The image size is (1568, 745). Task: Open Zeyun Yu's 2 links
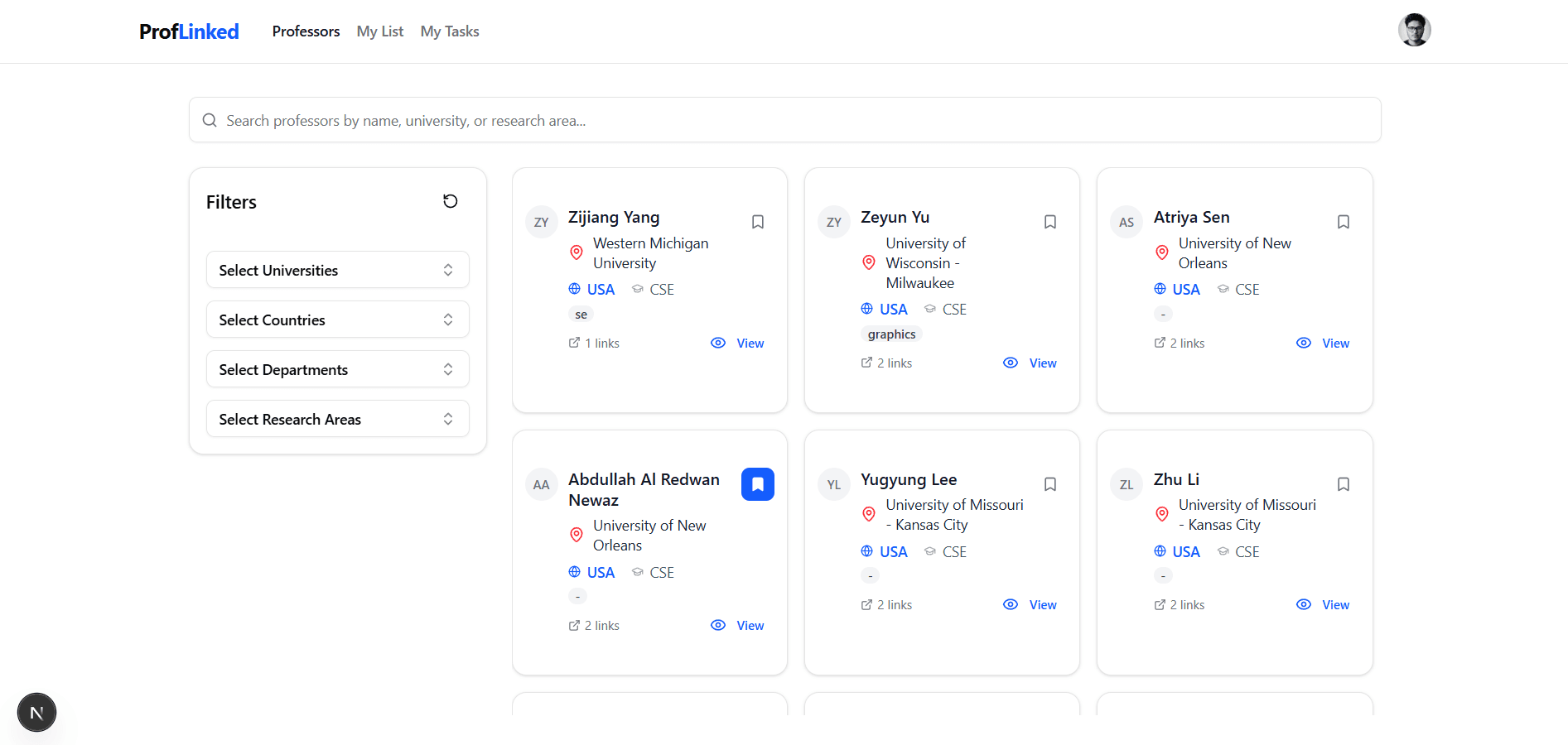coord(886,363)
